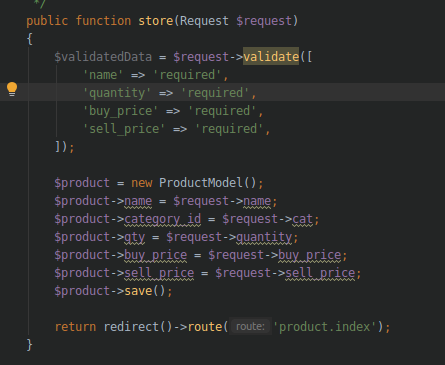Screen dimensions: 445x365
Task: Click the route method after redirect()
Action: coord(205,327)
